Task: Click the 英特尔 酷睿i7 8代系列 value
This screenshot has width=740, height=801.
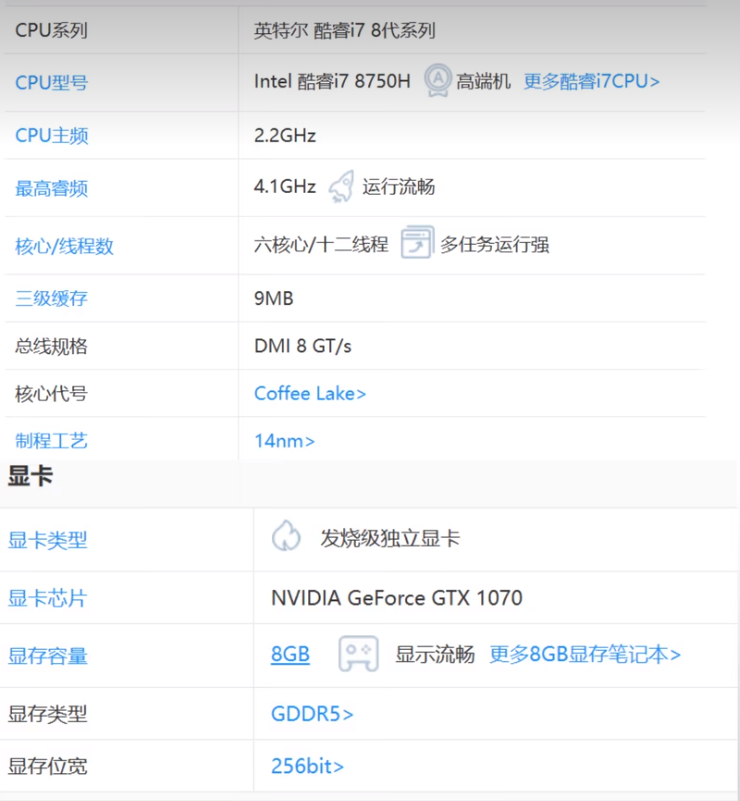Action: point(345,31)
